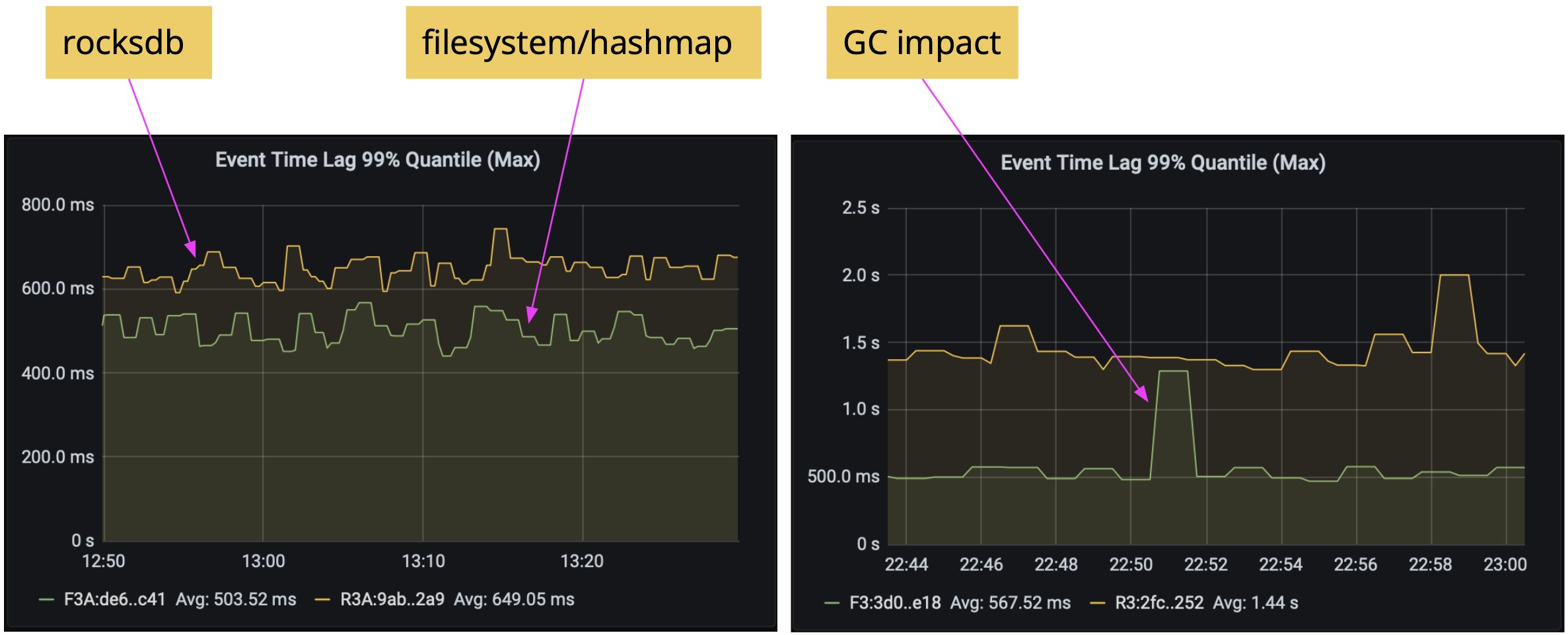Screen dimensions: 1568x635
Task: Click the green GC spike plateau near 22:51
Action: (x=1173, y=372)
